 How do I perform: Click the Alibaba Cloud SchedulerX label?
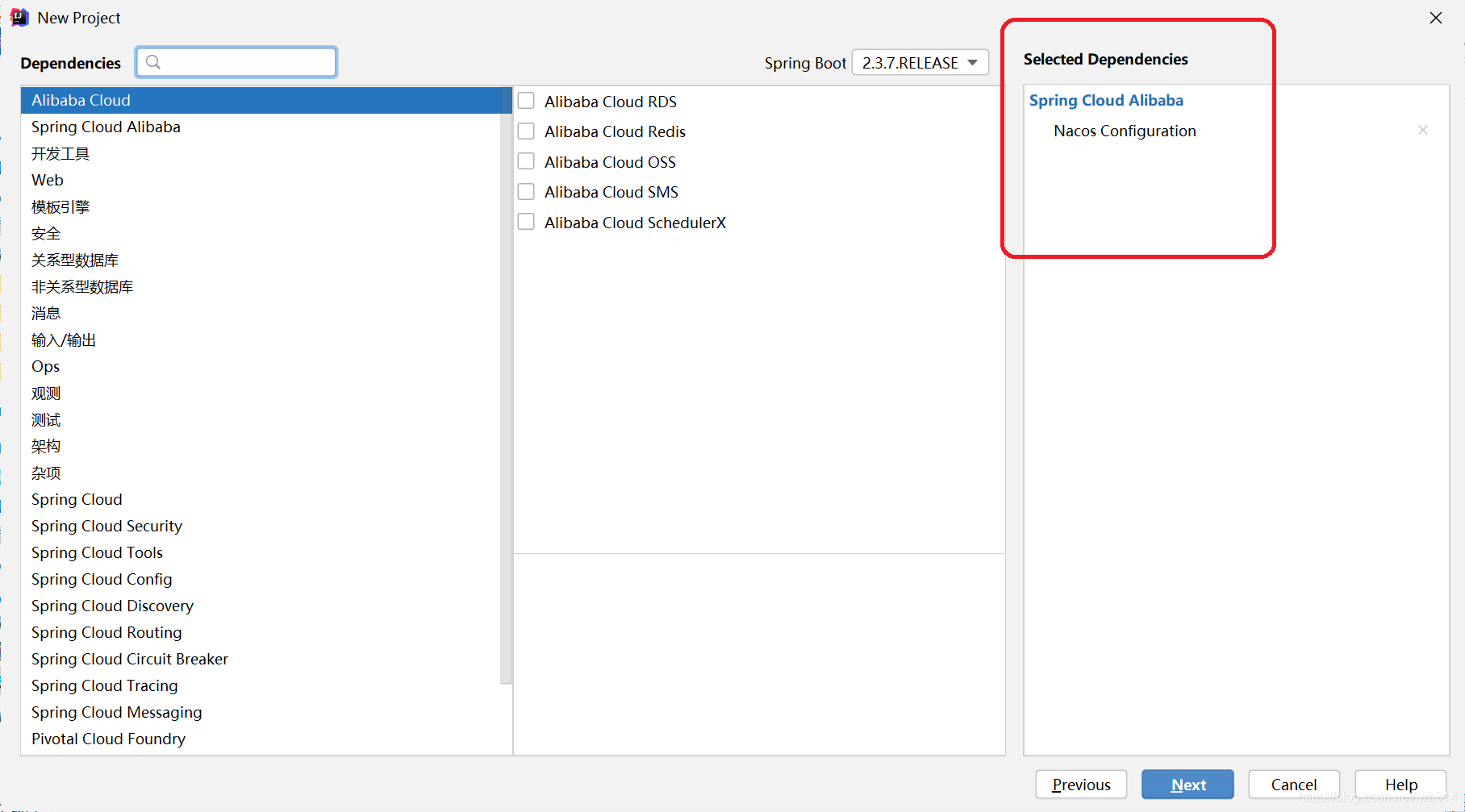(635, 223)
